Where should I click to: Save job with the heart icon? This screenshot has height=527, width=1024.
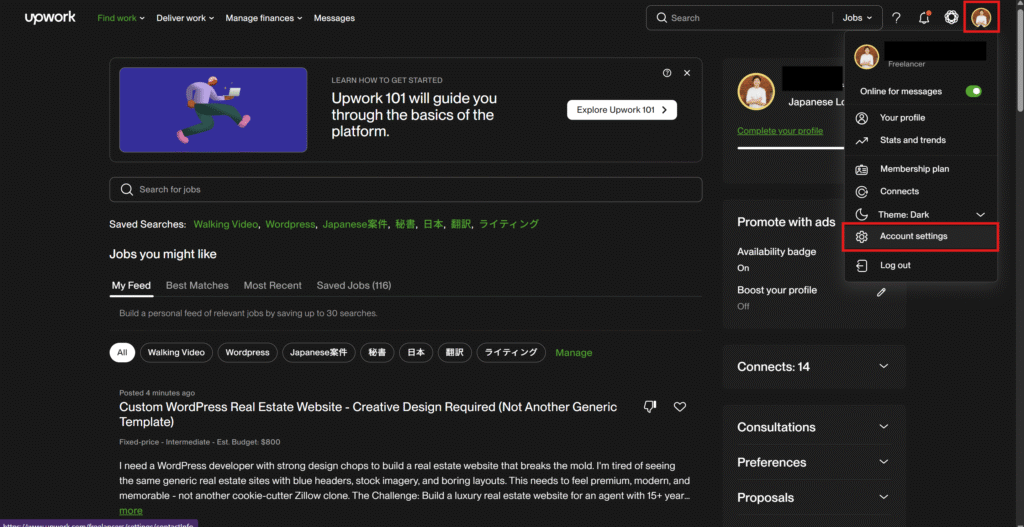tap(680, 407)
